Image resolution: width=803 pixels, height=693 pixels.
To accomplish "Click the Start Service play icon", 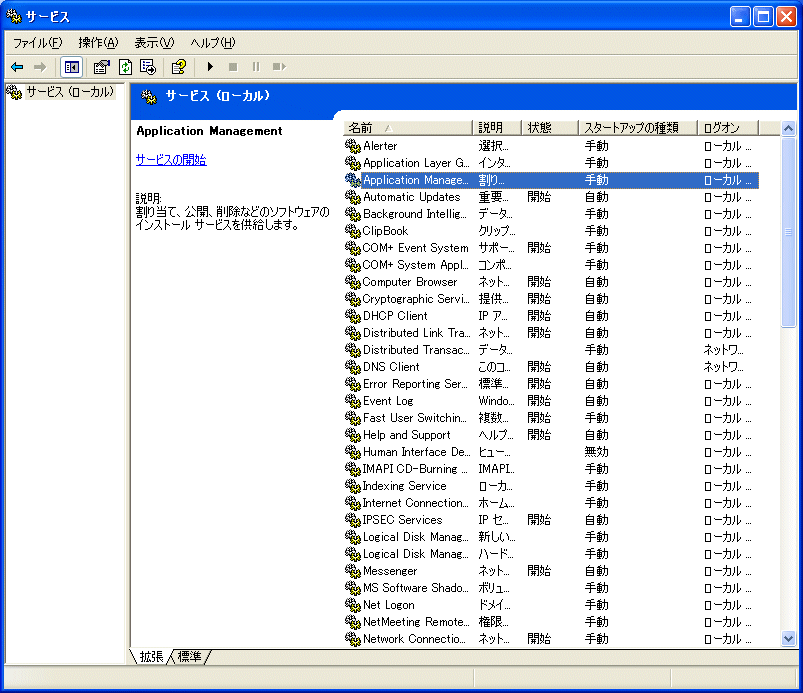I will click(x=210, y=67).
